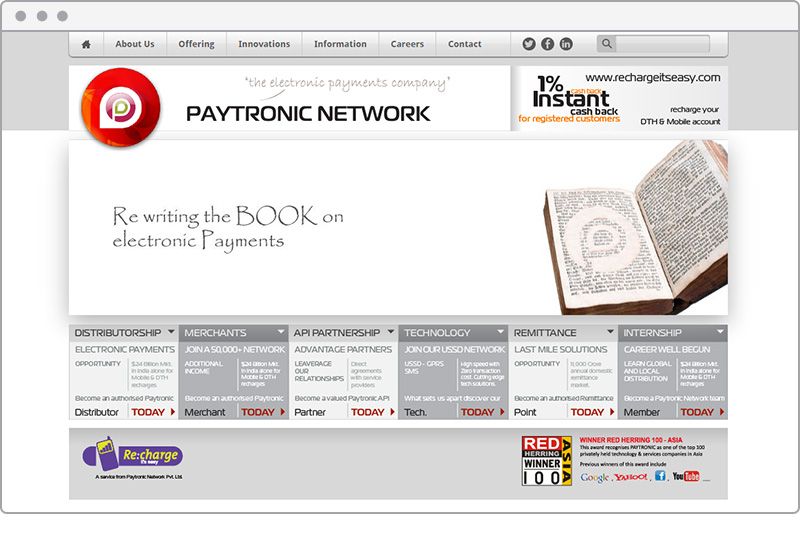Click the home icon in navigation bar

(x=86, y=44)
